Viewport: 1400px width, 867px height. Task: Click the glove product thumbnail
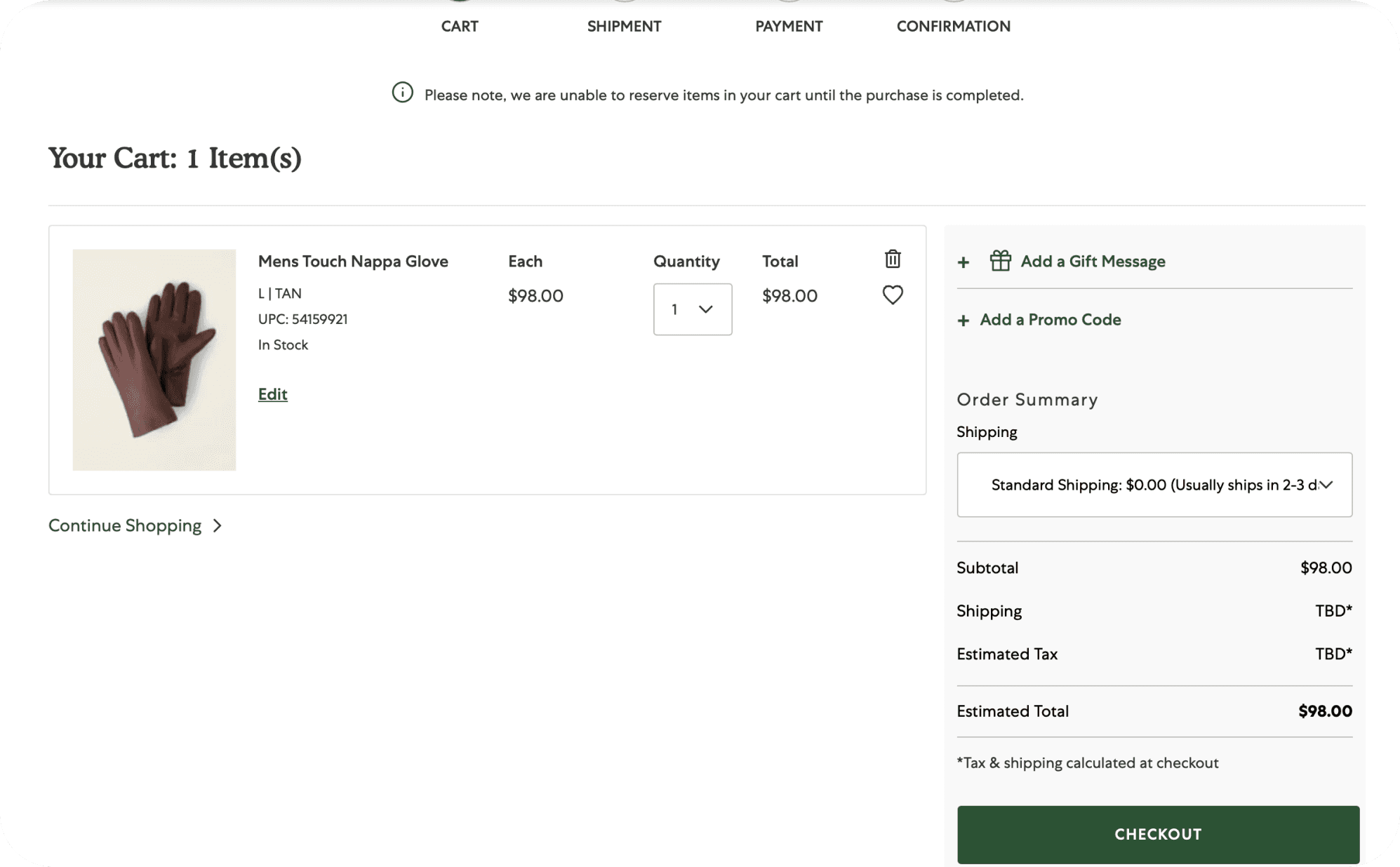[154, 359]
